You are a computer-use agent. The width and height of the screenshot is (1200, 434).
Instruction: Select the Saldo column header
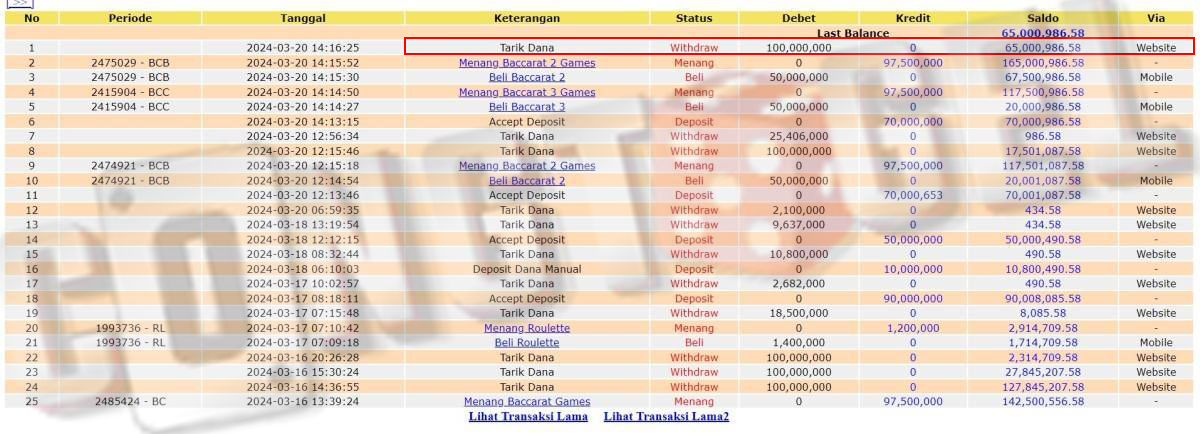coord(1042,18)
